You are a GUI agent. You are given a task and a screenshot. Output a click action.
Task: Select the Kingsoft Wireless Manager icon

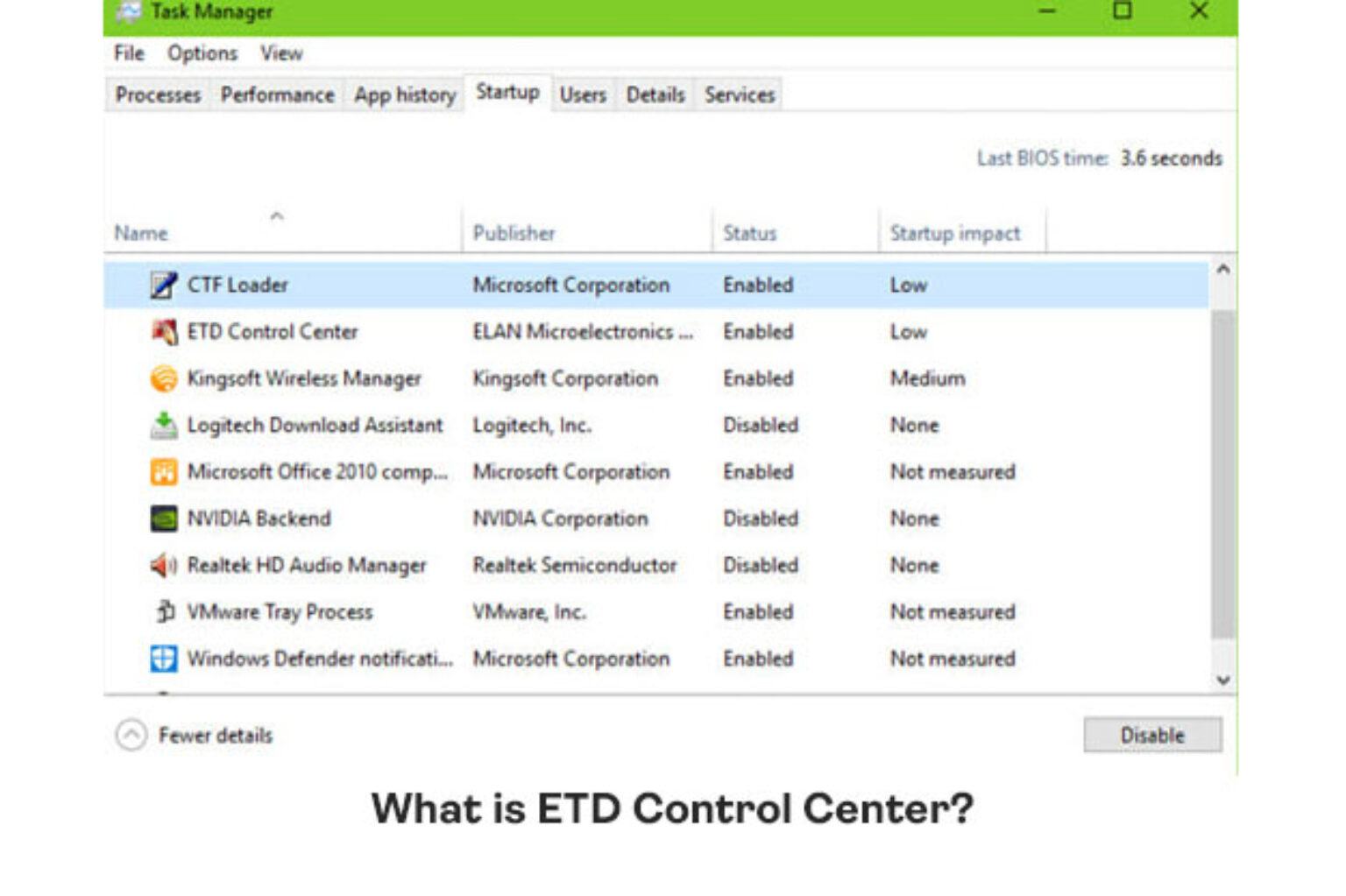(163, 378)
